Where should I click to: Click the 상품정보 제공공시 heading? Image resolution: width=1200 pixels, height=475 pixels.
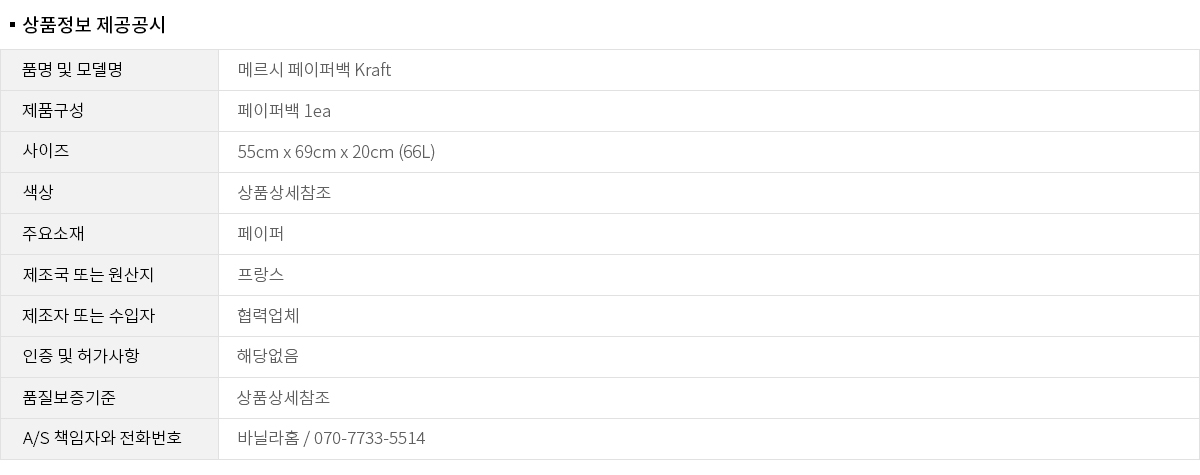pos(94,26)
